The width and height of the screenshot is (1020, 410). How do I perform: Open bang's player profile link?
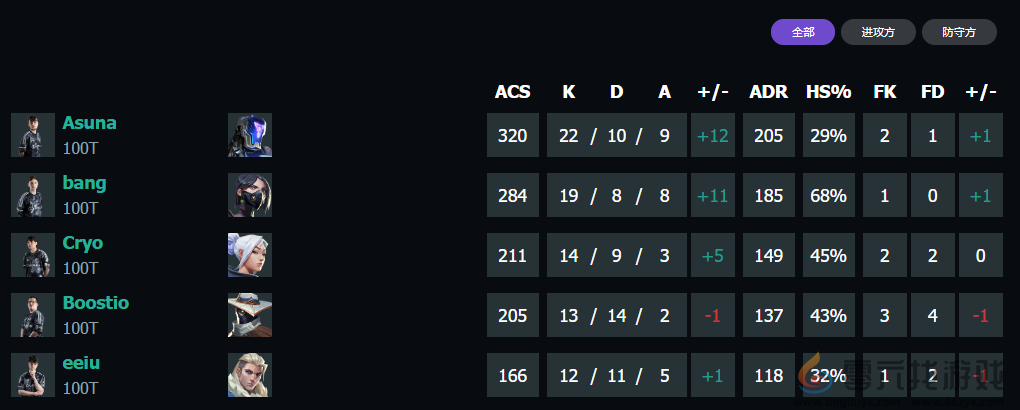click(x=84, y=183)
